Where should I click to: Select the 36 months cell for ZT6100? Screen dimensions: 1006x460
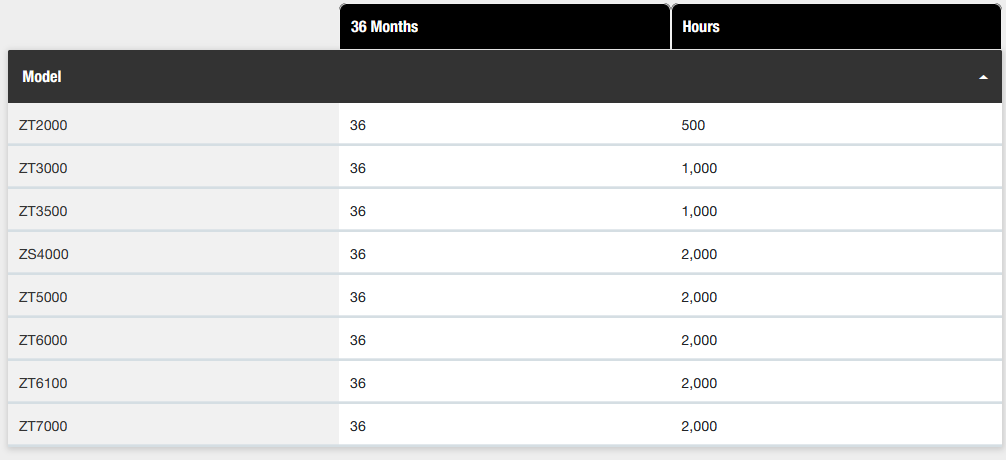pos(505,383)
